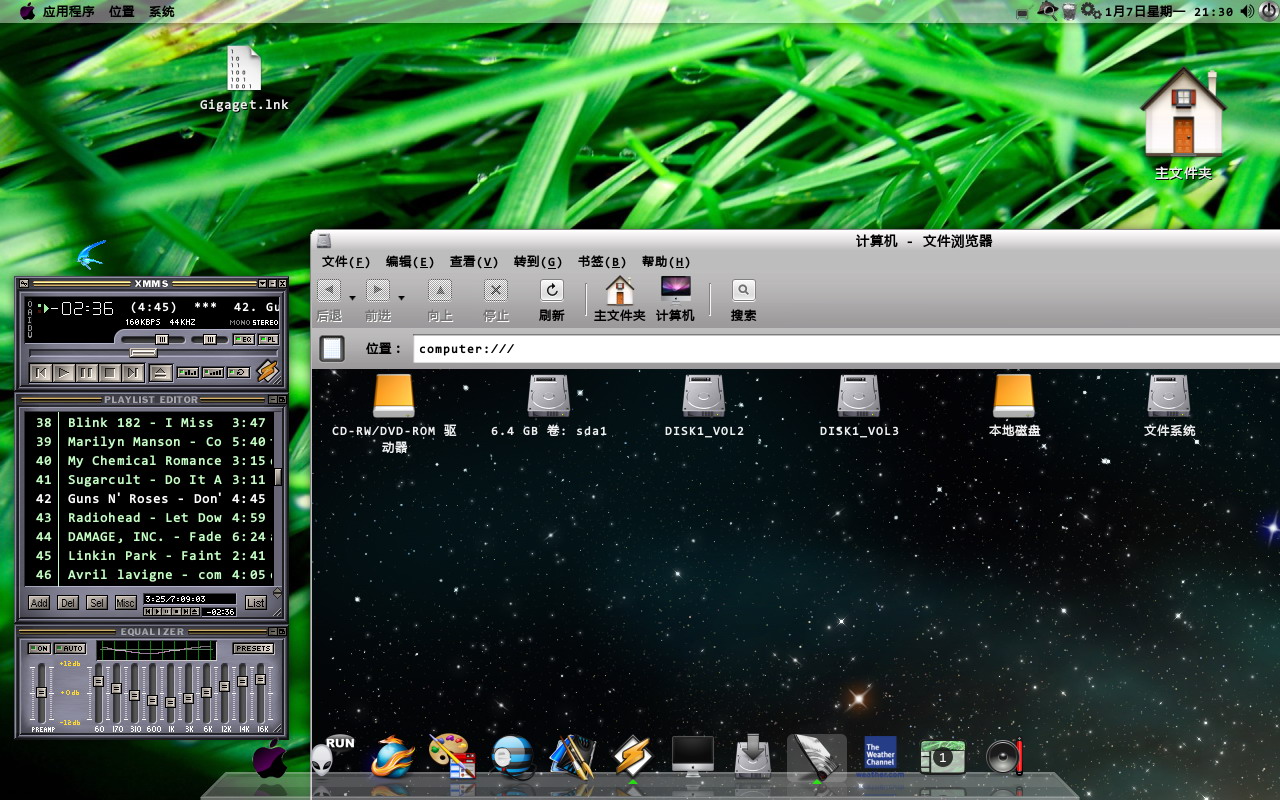Screen dimensions: 1280x800
Task: Click the 搜索 search toolbar button
Action: tap(743, 300)
